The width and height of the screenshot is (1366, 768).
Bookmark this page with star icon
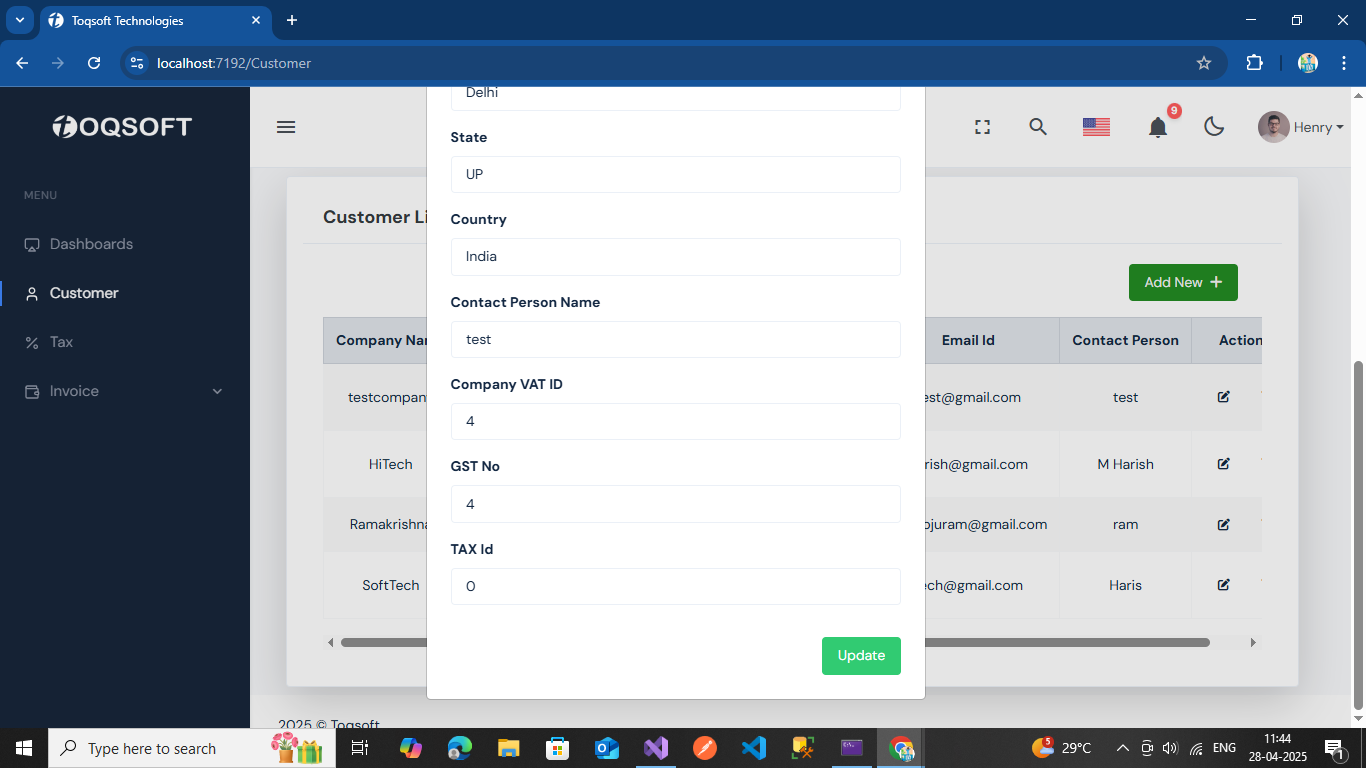pyautogui.click(x=1204, y=63)
